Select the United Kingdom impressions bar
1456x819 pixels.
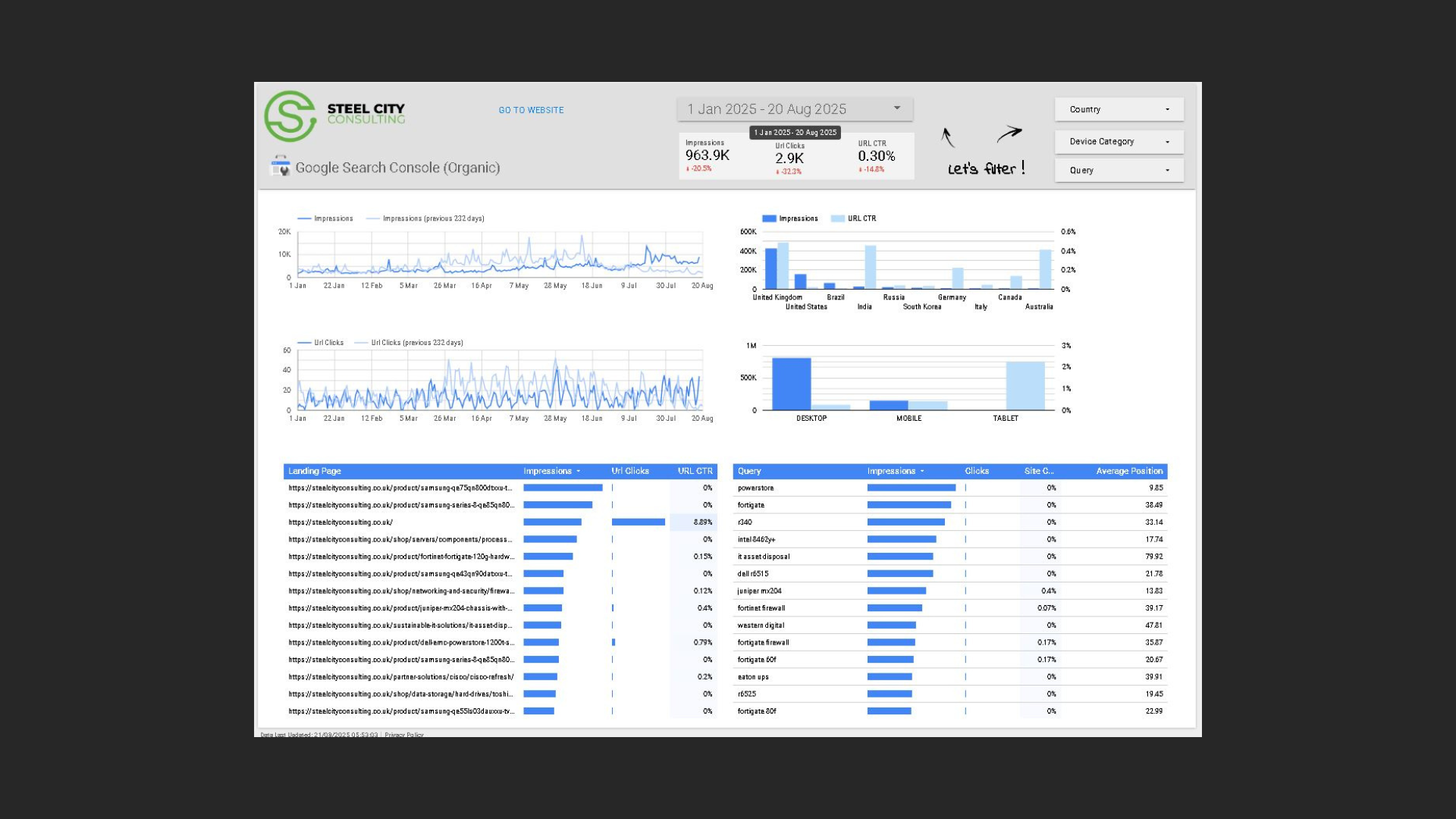(x=770, y=268)
